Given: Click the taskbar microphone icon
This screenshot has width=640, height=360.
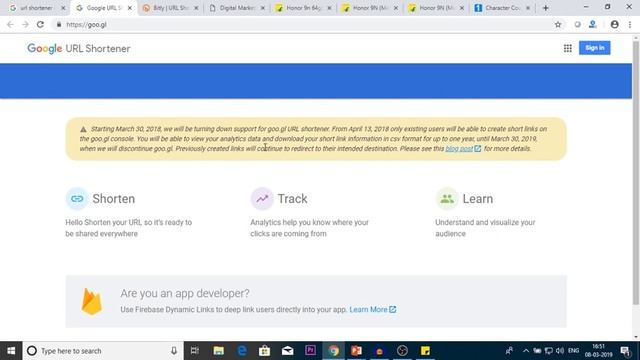Looking at the screenshot, I should (x=174, y=351).
